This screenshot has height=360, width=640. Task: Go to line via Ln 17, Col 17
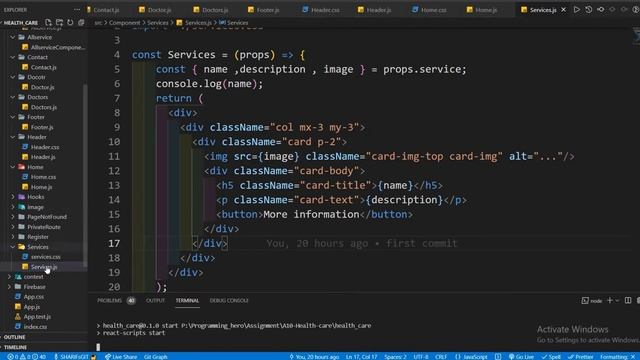[x=362, y=357]
